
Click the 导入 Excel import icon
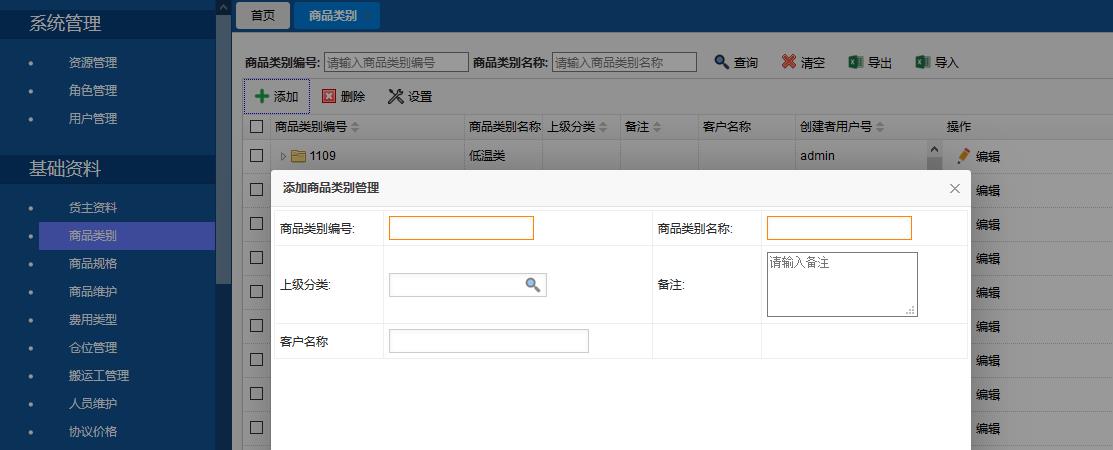pyautogui.click(x=923, y=62)
